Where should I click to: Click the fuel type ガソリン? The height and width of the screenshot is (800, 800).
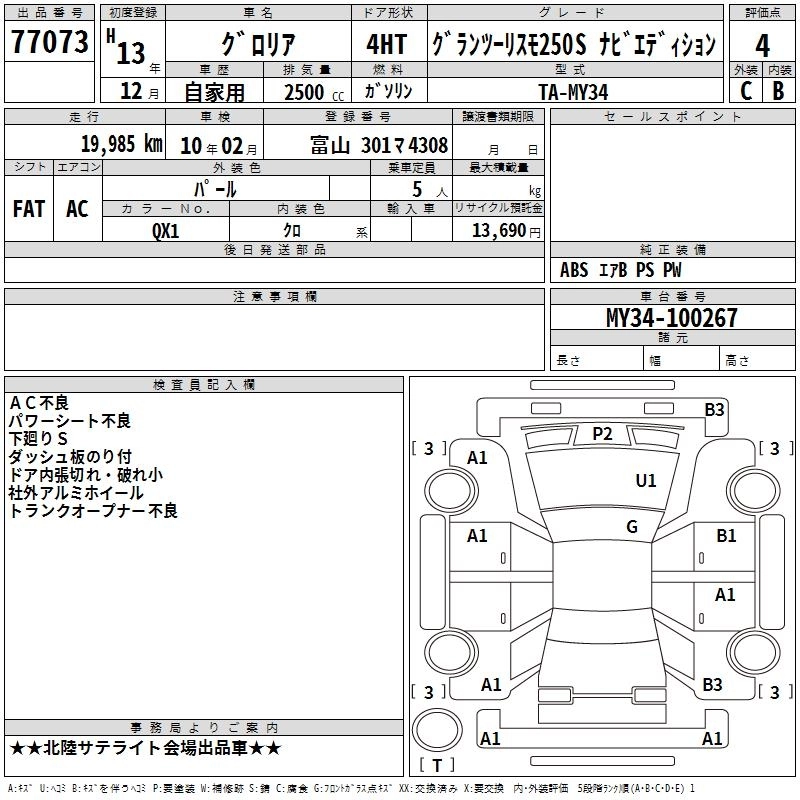[x=388, y=91]
